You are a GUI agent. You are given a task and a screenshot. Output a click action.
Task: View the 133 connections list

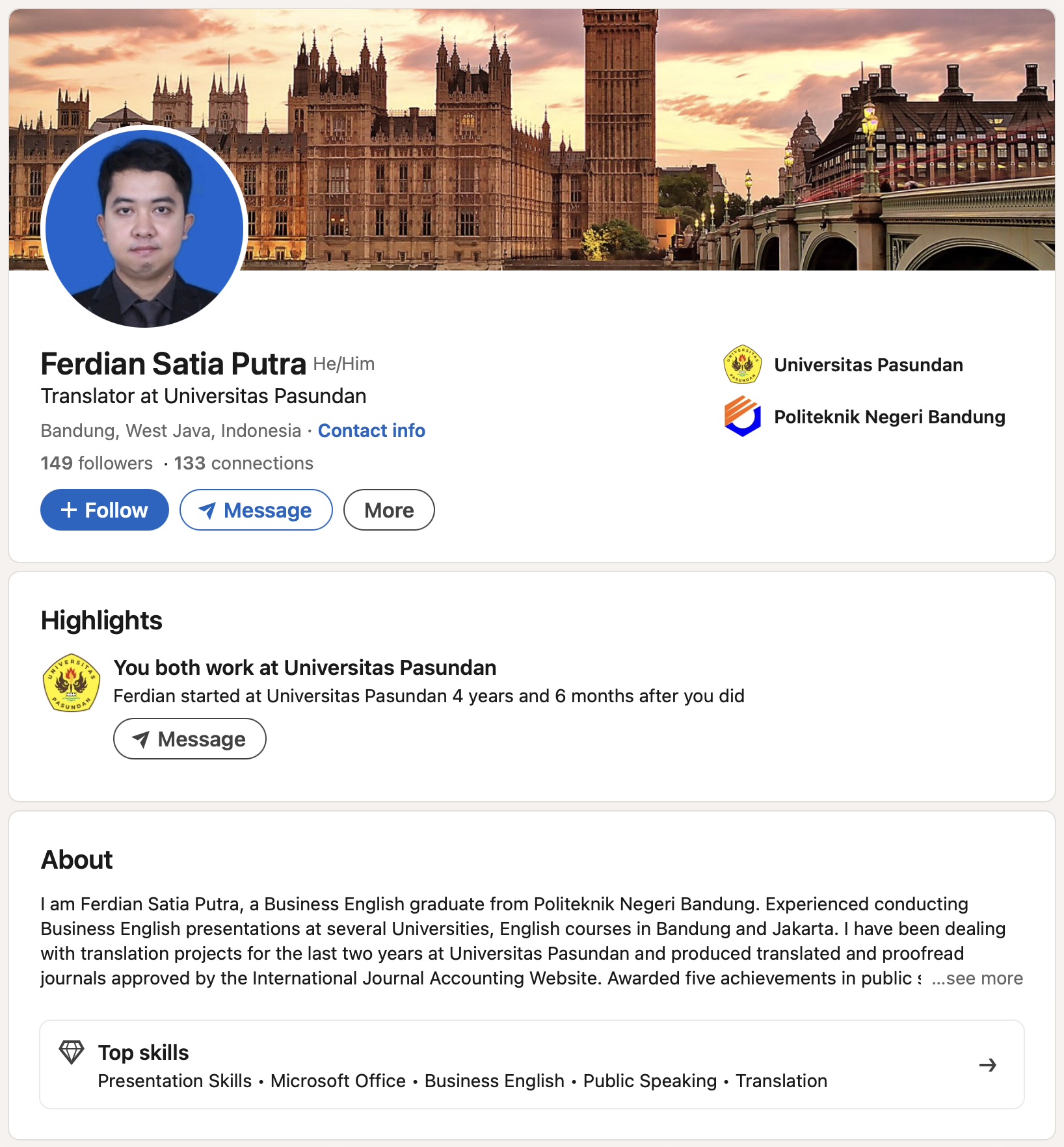[x=243, y=463]
